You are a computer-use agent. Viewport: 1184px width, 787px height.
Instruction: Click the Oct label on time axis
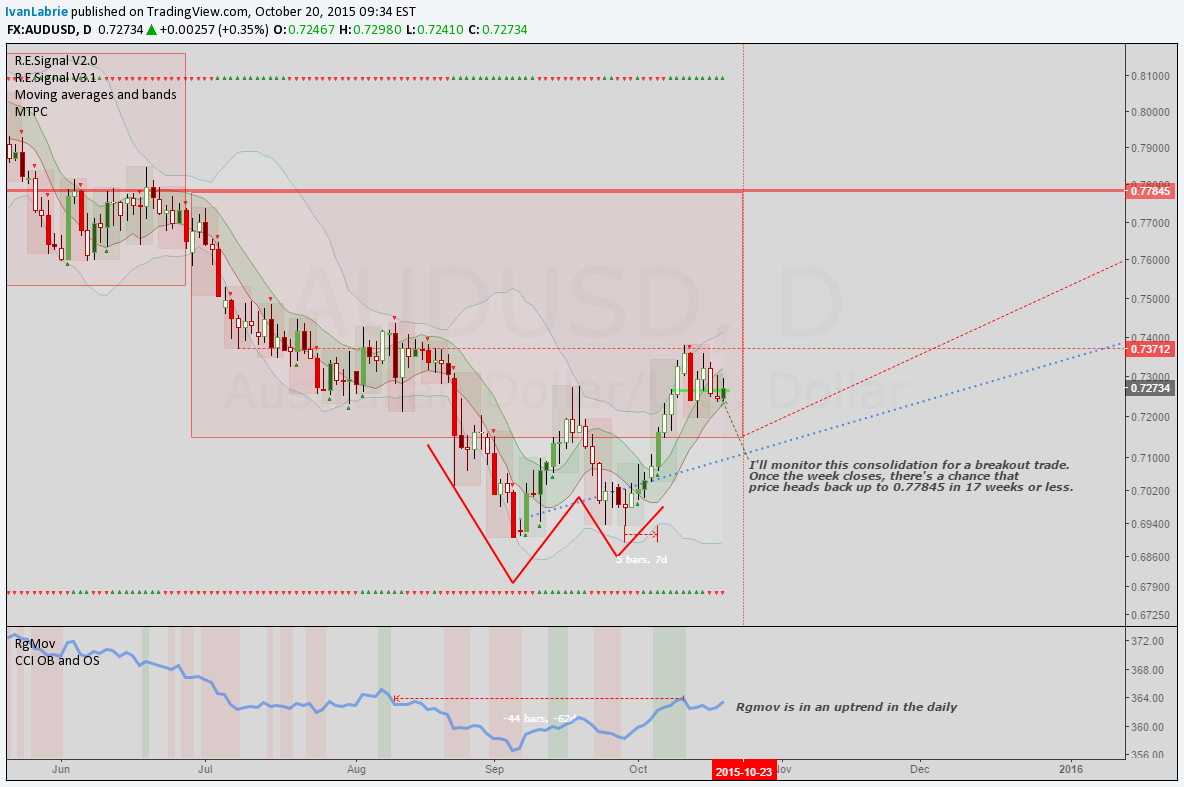(x=639, y=769)
